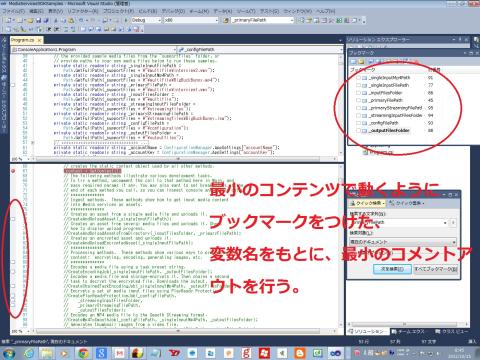Click the Paste toolbar icon
Image resolution: width=480 pixels, height=360 pixels.
[x=71, y=20]
